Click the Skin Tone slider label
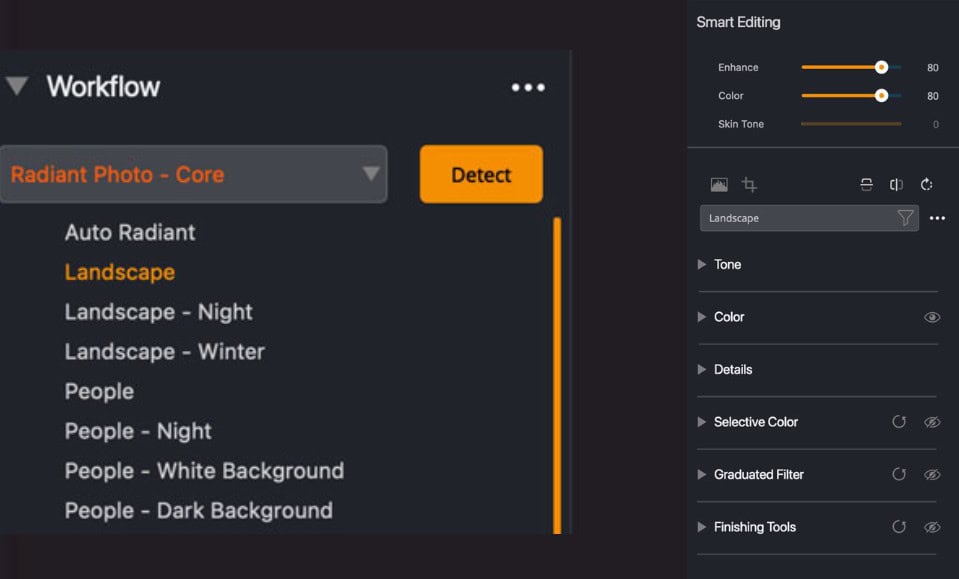 [x=741, y=124]
